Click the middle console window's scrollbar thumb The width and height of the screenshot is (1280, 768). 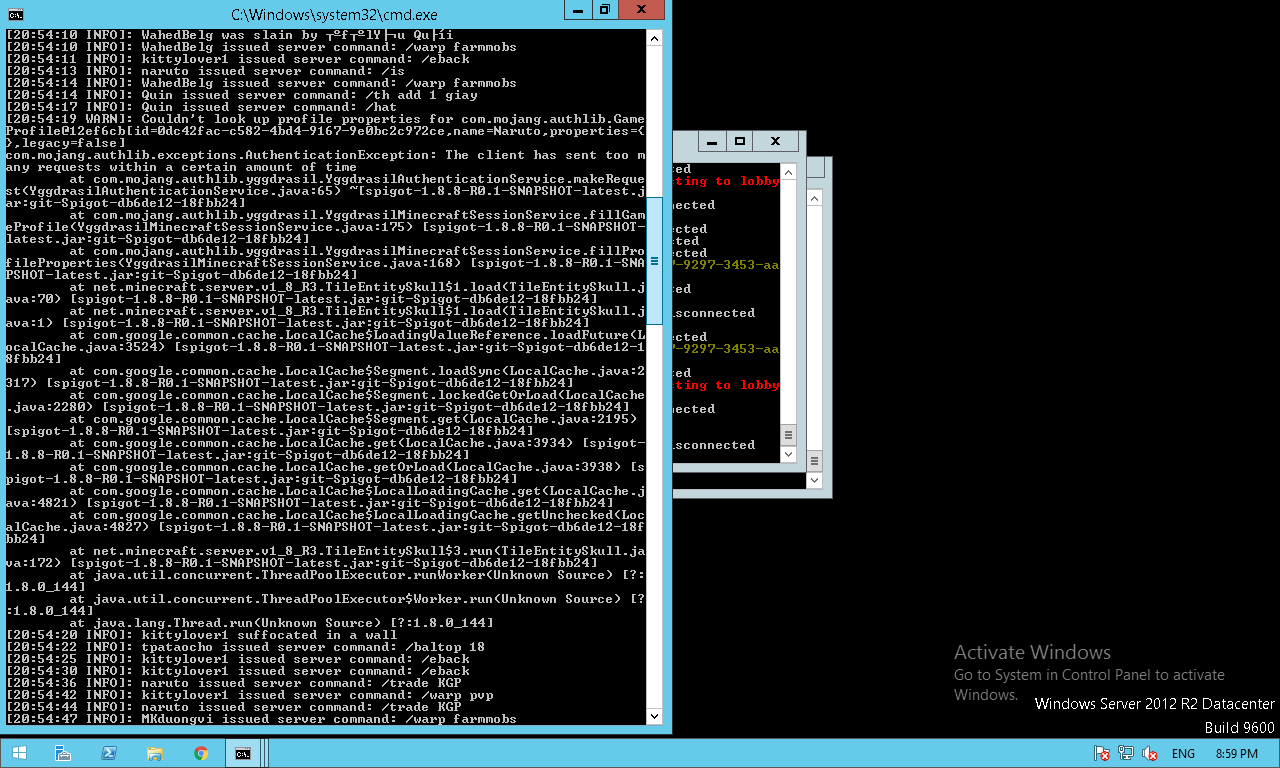pos(788,436)
